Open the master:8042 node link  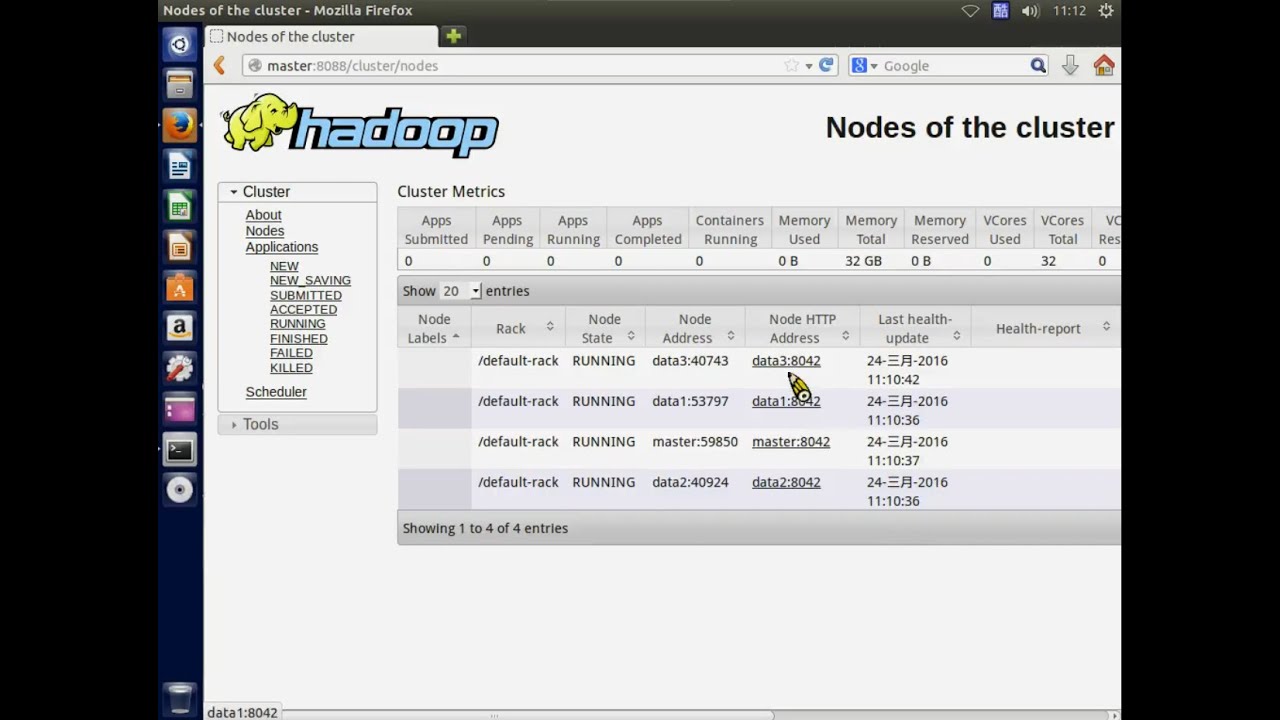(791, 442)
